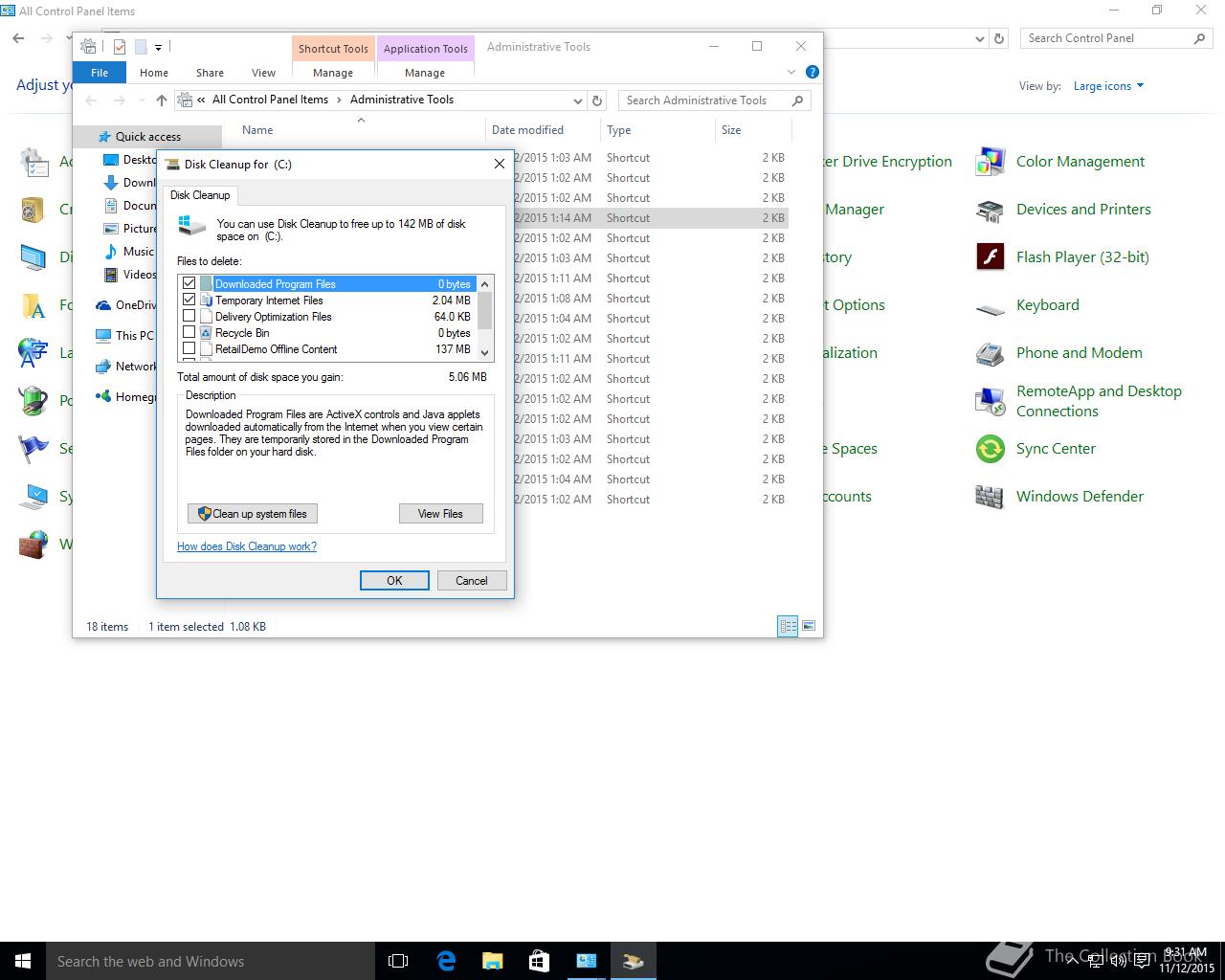This screenshot has width=1225, height=980.
Task: Open the View ribbon tab
Action: 263,73
